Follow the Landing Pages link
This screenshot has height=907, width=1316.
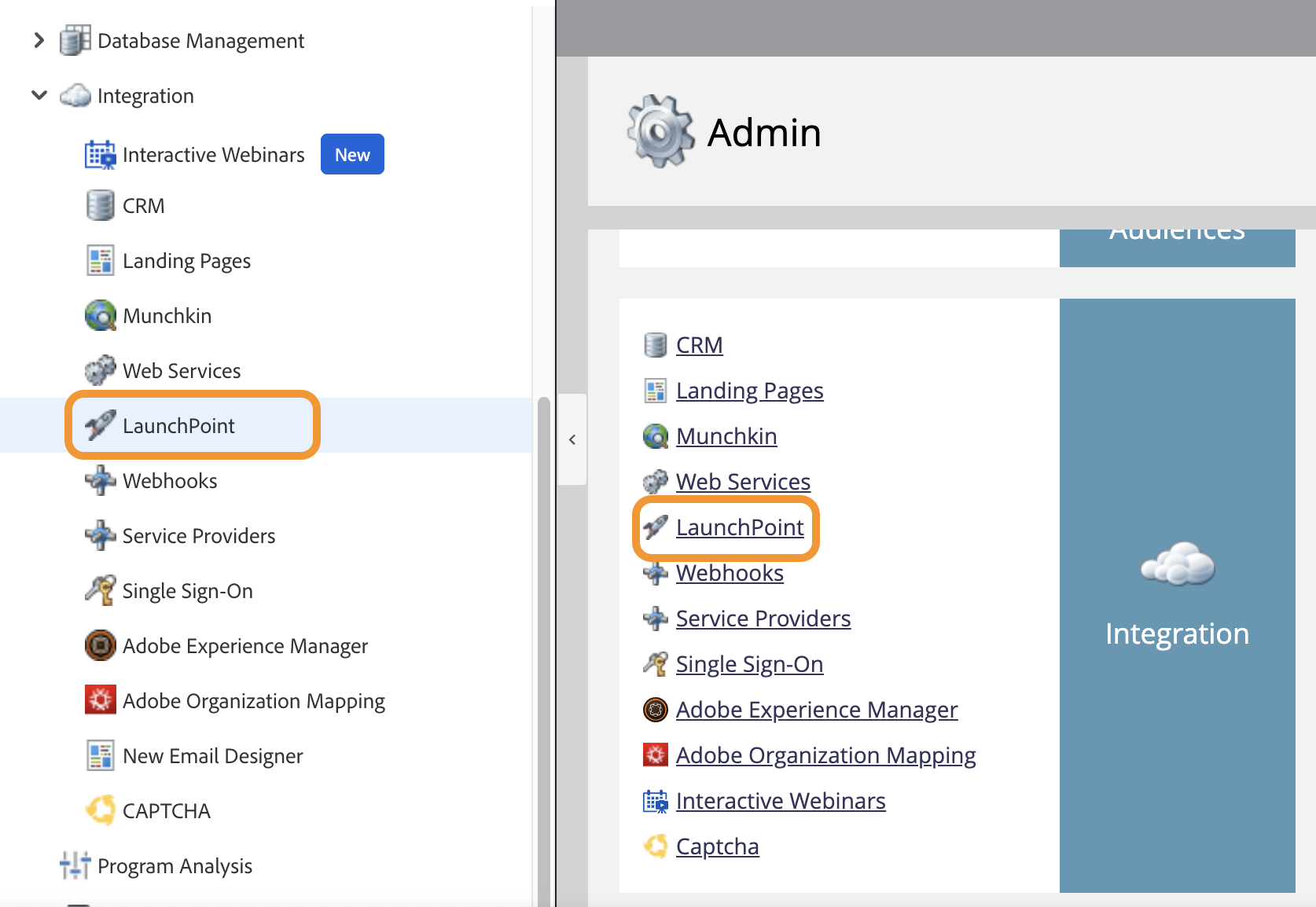pos(749,391)
